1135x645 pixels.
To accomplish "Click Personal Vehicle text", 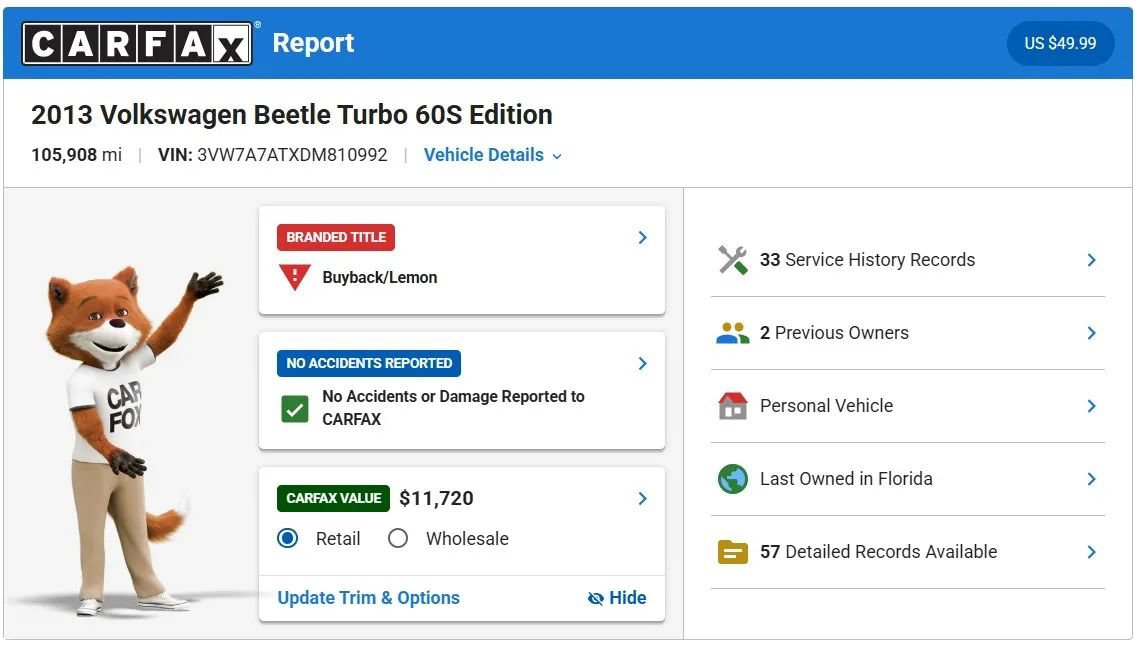I will pos(826,406).
